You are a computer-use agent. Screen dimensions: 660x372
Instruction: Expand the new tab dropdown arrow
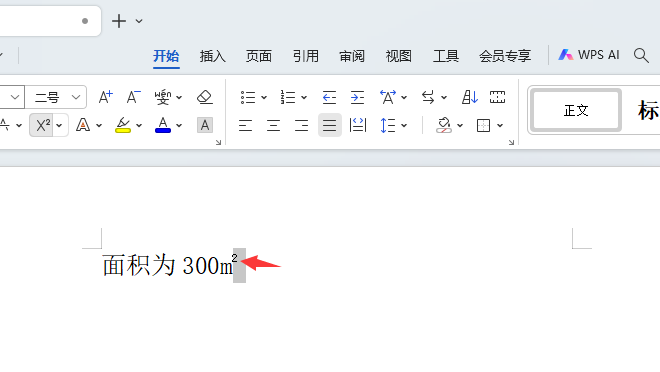coord(139,21)
